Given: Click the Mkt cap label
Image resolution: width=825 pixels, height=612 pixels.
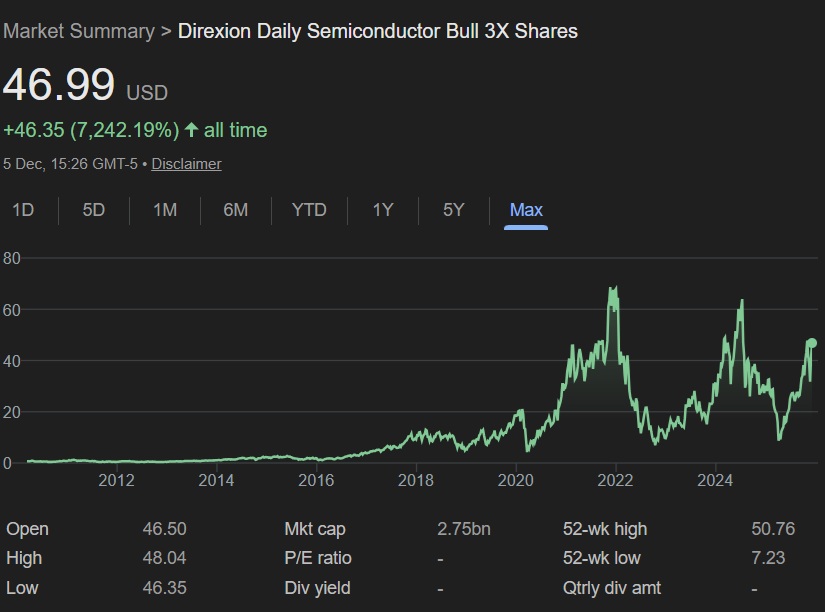Looking at the screenshot, I should tap(315, 529).
